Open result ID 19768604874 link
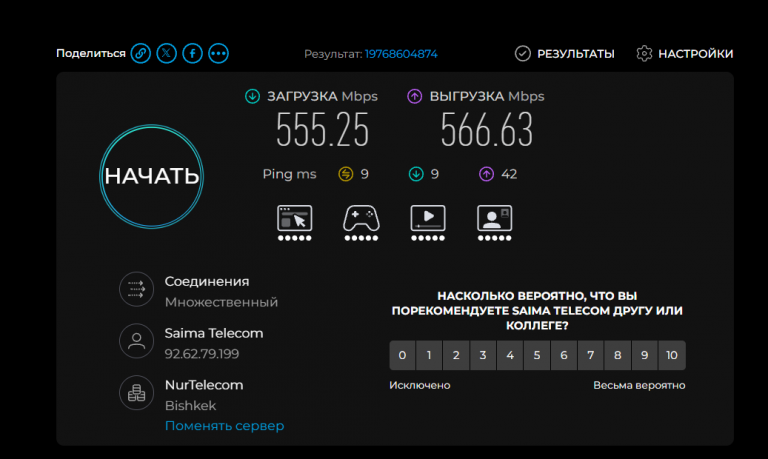This screenshot has width=768, height=459. tap(401, 54)
